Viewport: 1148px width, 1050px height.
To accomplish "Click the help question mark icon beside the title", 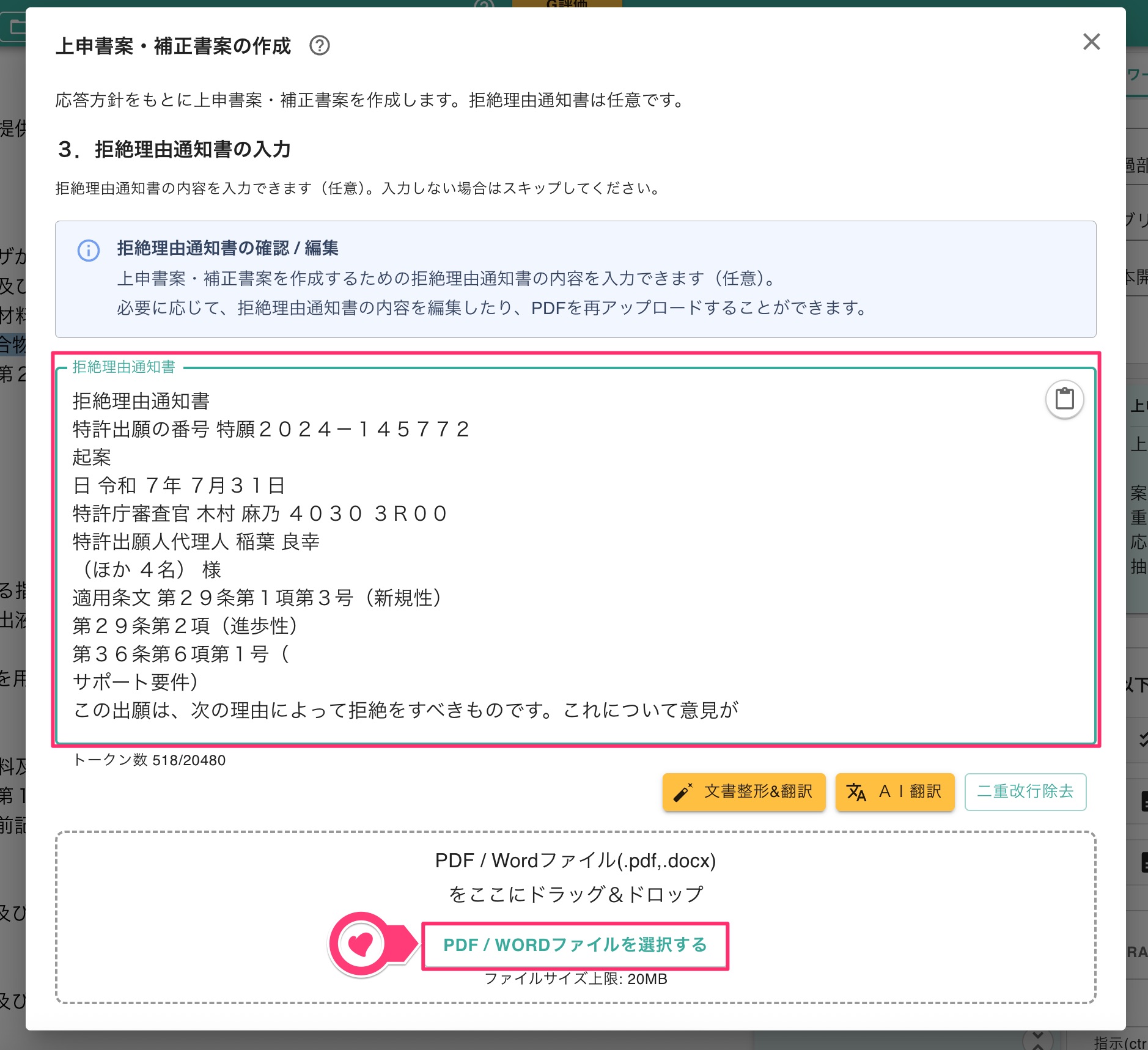I will click(x=319, y=45).
